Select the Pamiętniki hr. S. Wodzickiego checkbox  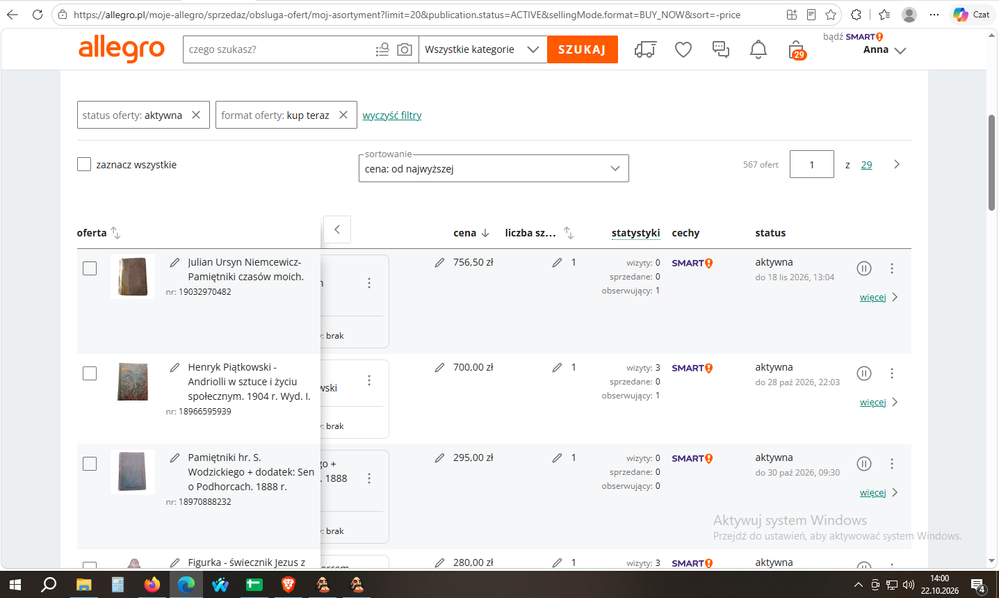[90, 464]
